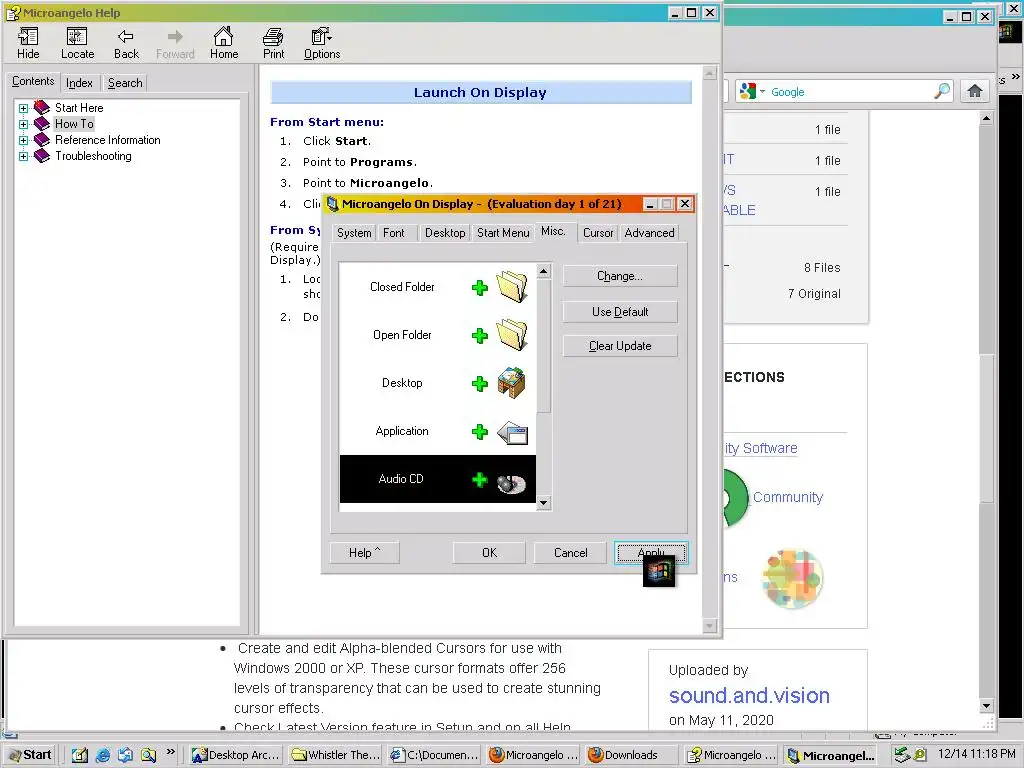This screenshot has height=768, width=1024.
Task: Switch to Whistler The... taskbar button
Action: (336, 755)
